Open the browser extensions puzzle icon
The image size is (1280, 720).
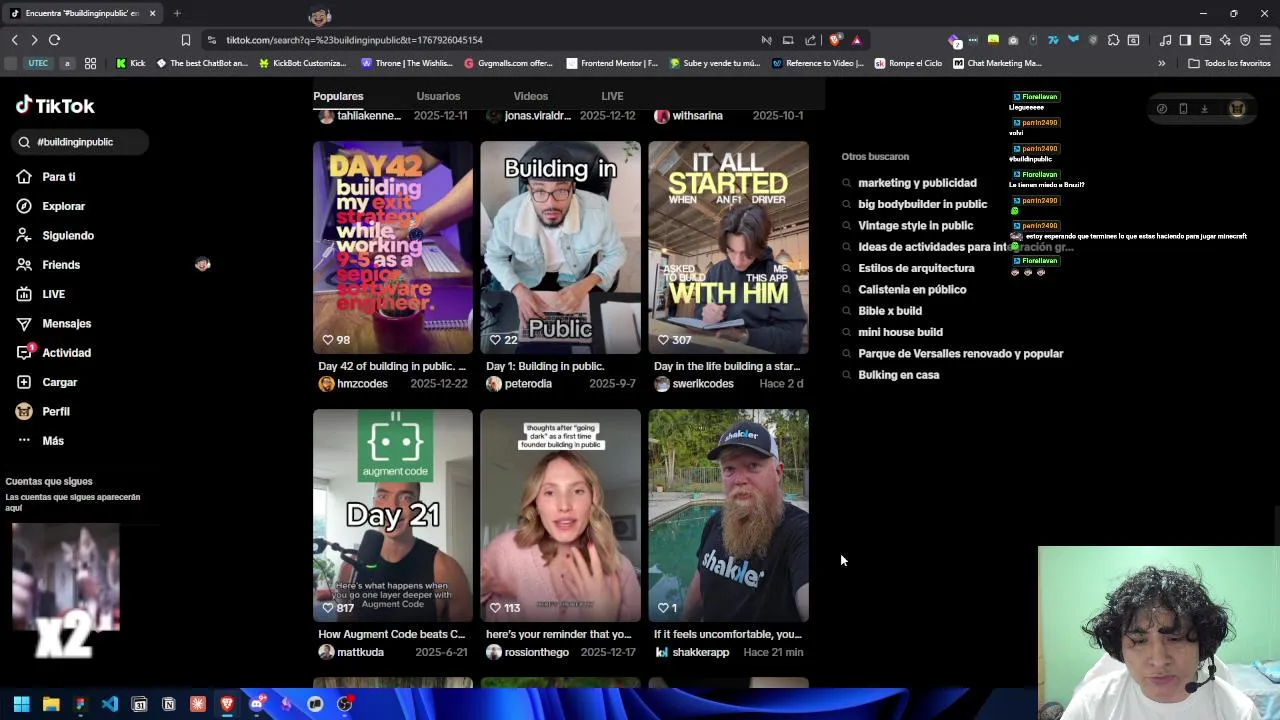pyautogui.click(x=1113, y=40)
